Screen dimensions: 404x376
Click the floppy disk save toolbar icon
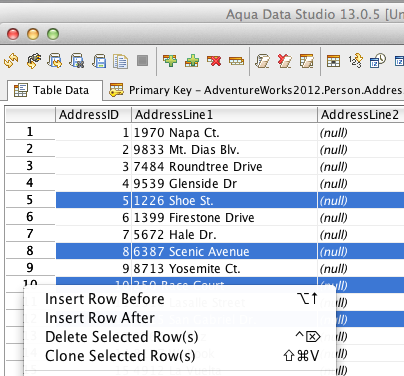[99, 61]
